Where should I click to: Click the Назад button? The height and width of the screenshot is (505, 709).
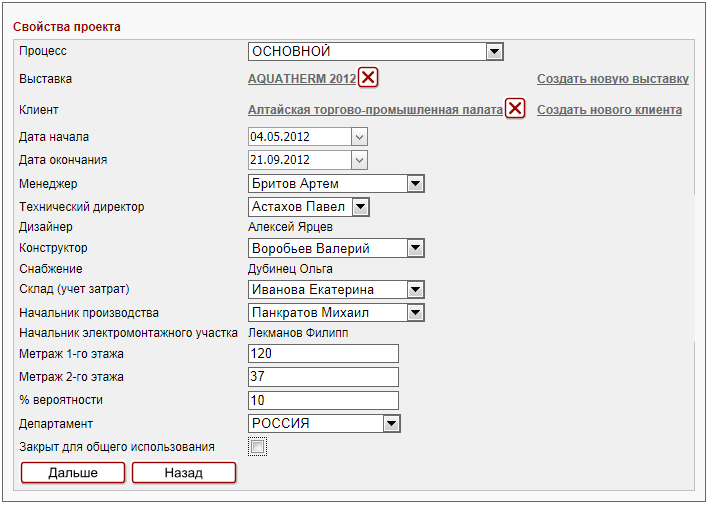coord(184,473)
